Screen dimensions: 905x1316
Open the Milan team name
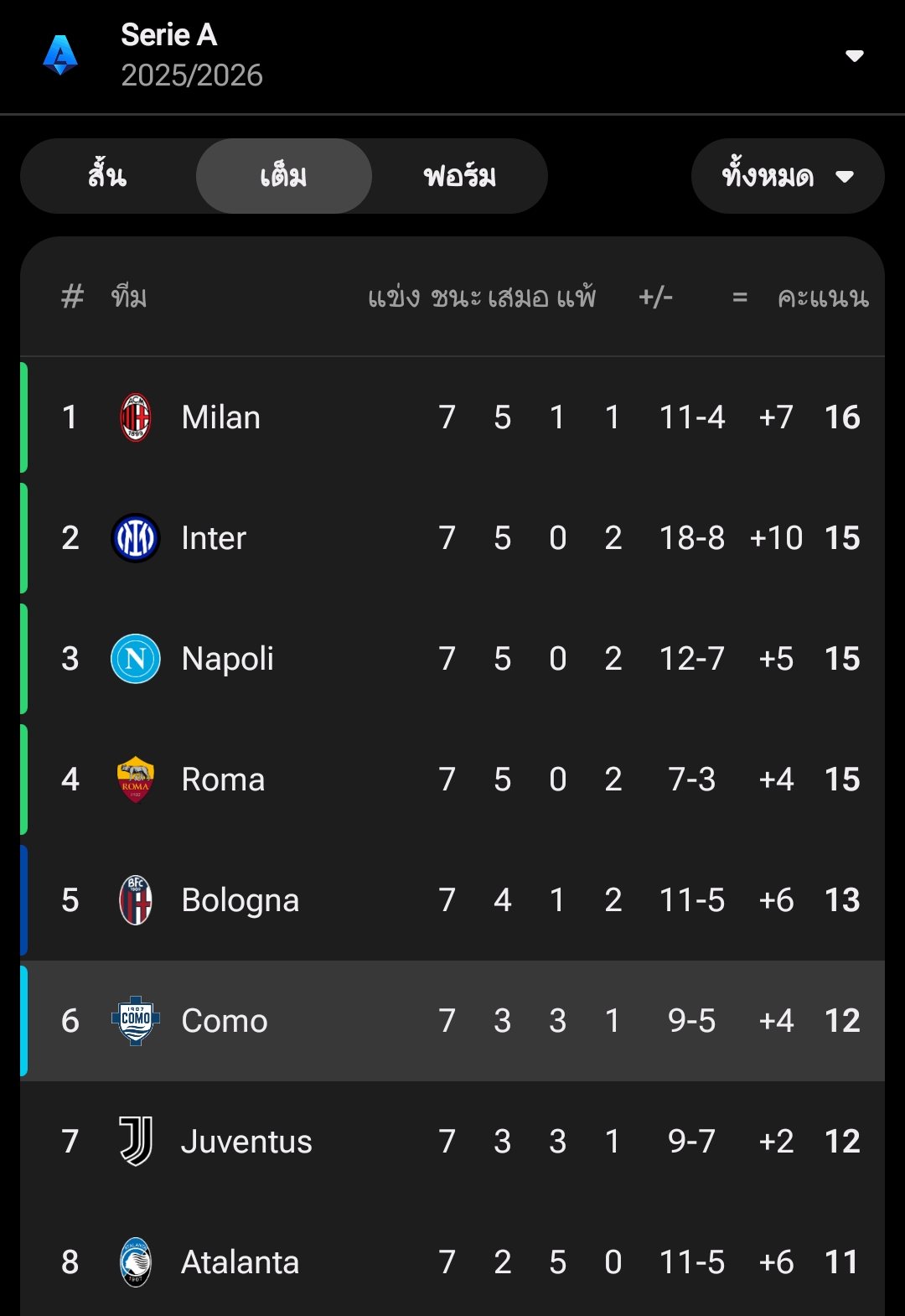pos(221,417)
